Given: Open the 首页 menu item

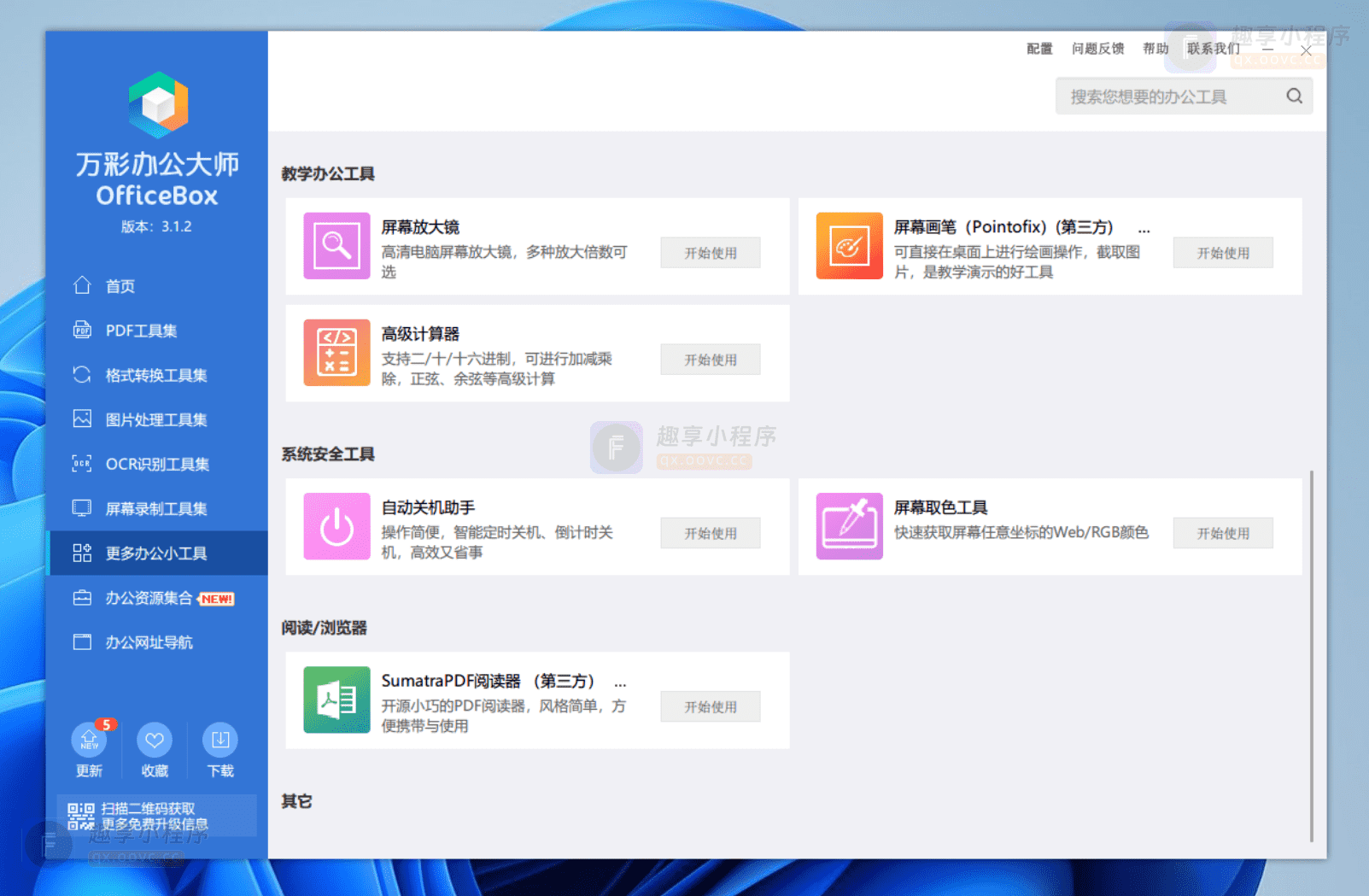Looking at the screenshot, I should click(x=157, y=285).
